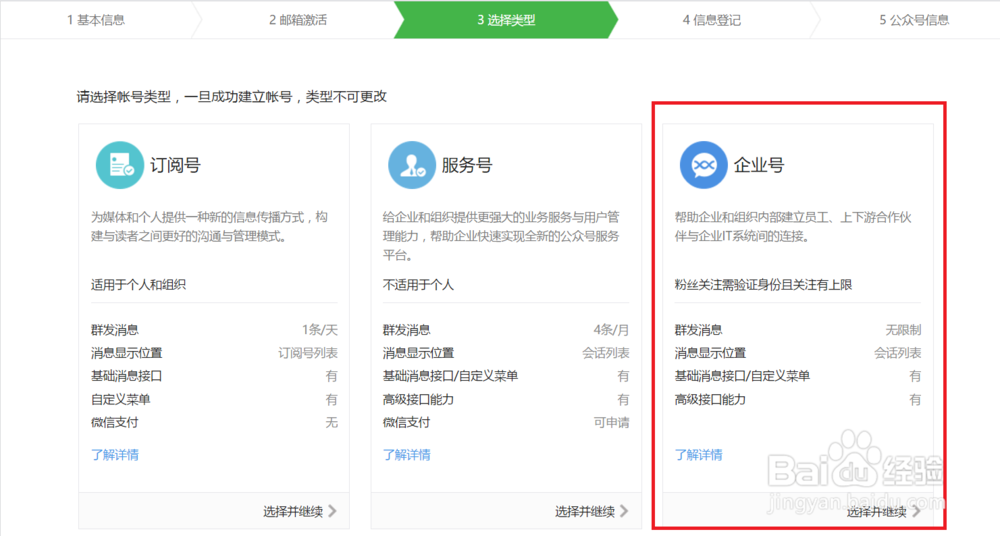
Task: Click 微信支付 value 可申请 in 服务号
Action: [x=612, y=422]
